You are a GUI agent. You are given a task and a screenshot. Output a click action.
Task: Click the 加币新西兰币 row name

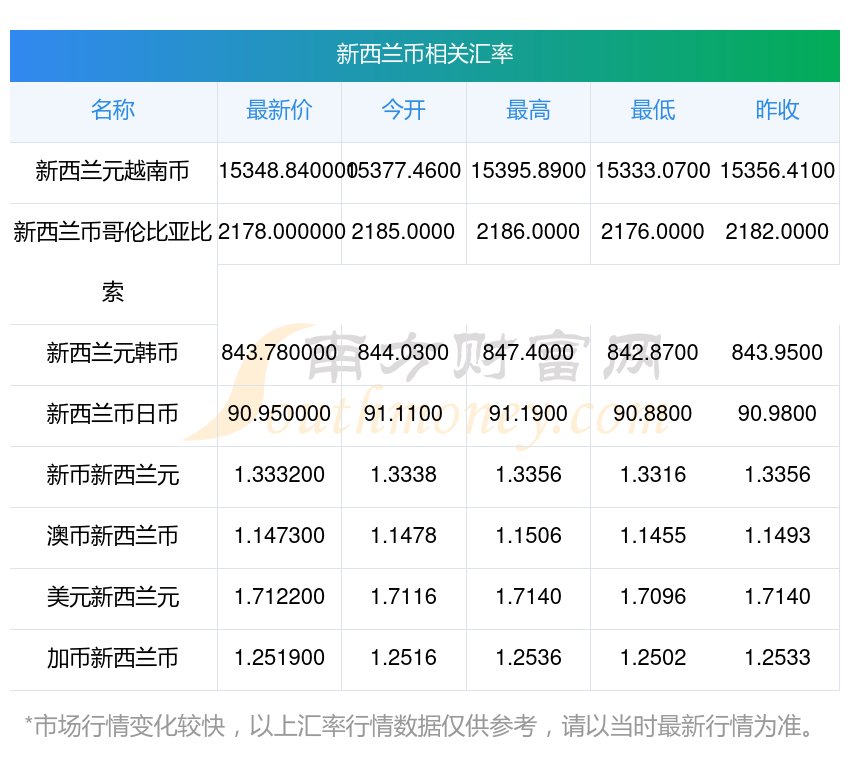(113, 658)
